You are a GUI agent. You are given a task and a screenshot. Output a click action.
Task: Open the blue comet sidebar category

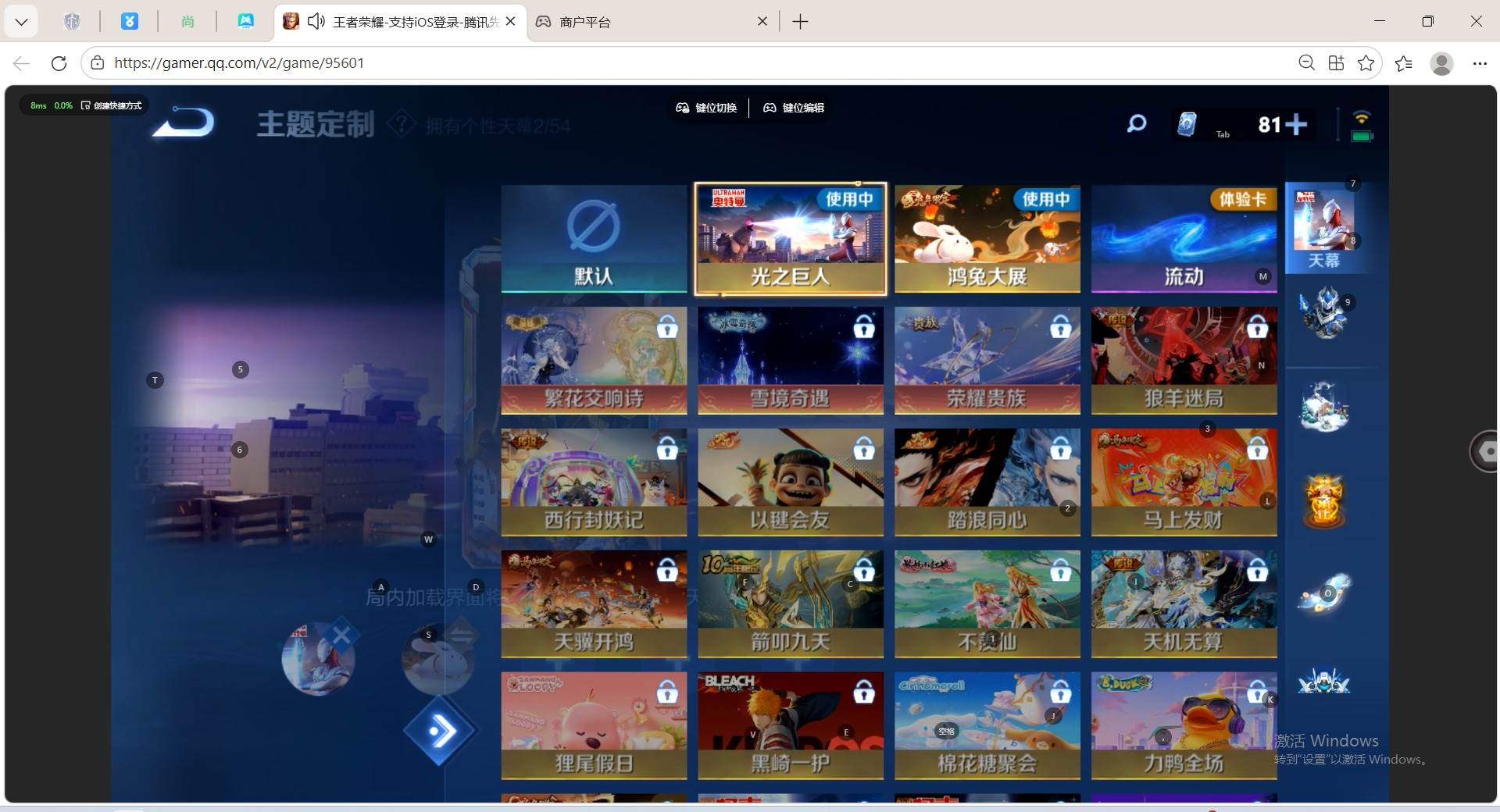[1324, 593]
